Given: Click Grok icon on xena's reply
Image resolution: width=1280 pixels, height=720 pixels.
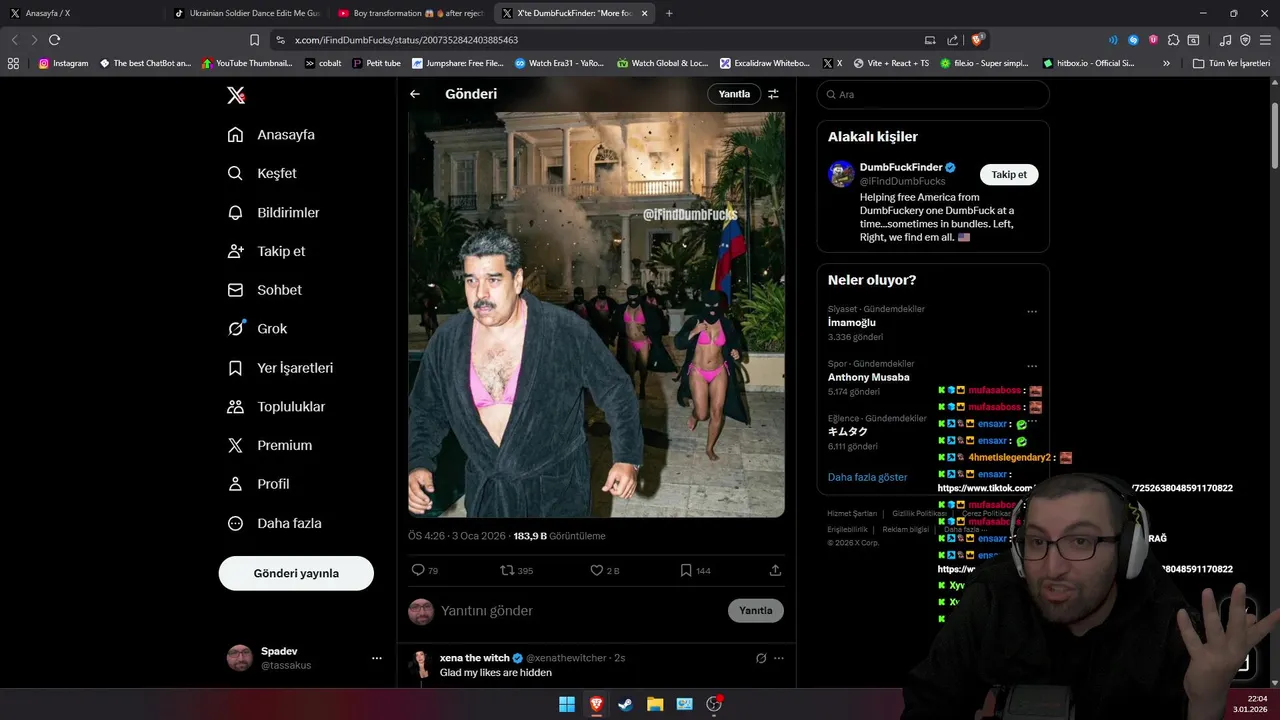Looking at the screenshot, I should click(761, 658).
